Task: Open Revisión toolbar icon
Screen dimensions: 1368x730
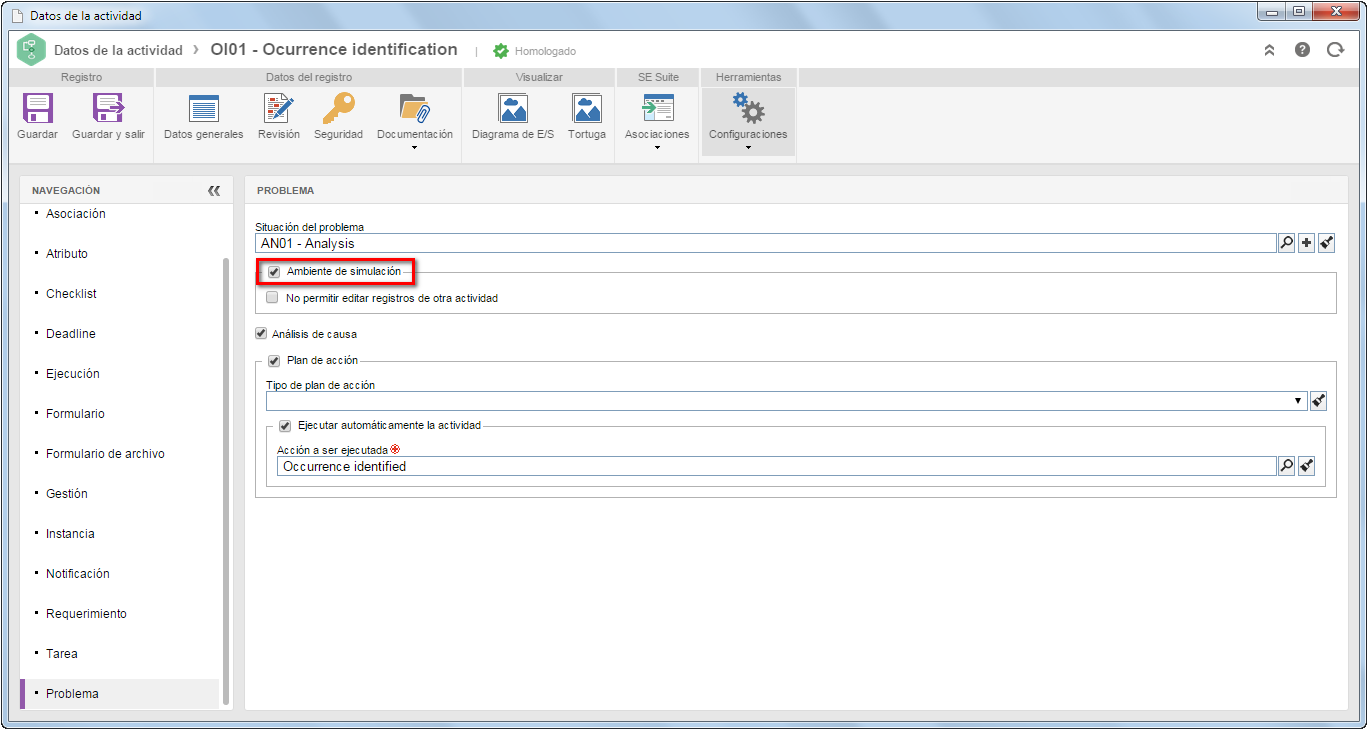Action: 278,108
